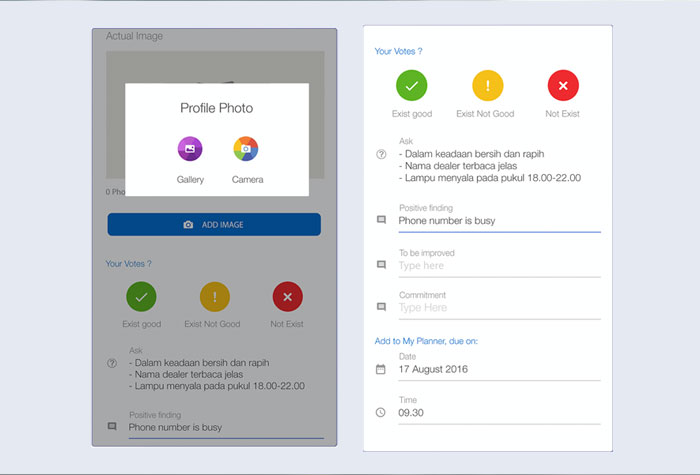Screen dimensions: 700x475
Task: Select yellow Exist Not Good vote in right panel
Action: click(487, 86)
